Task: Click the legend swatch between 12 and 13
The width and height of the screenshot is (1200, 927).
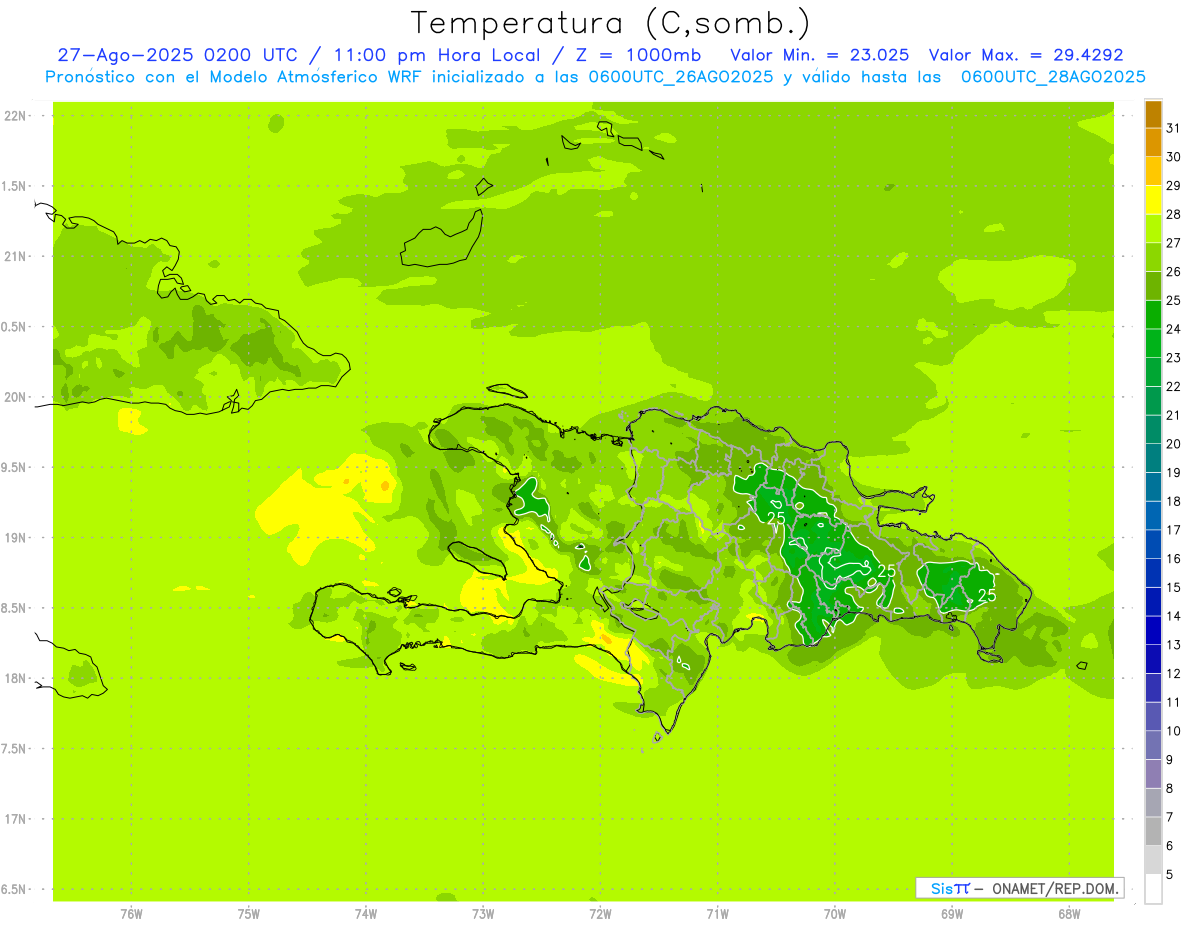Action: 1153,659
